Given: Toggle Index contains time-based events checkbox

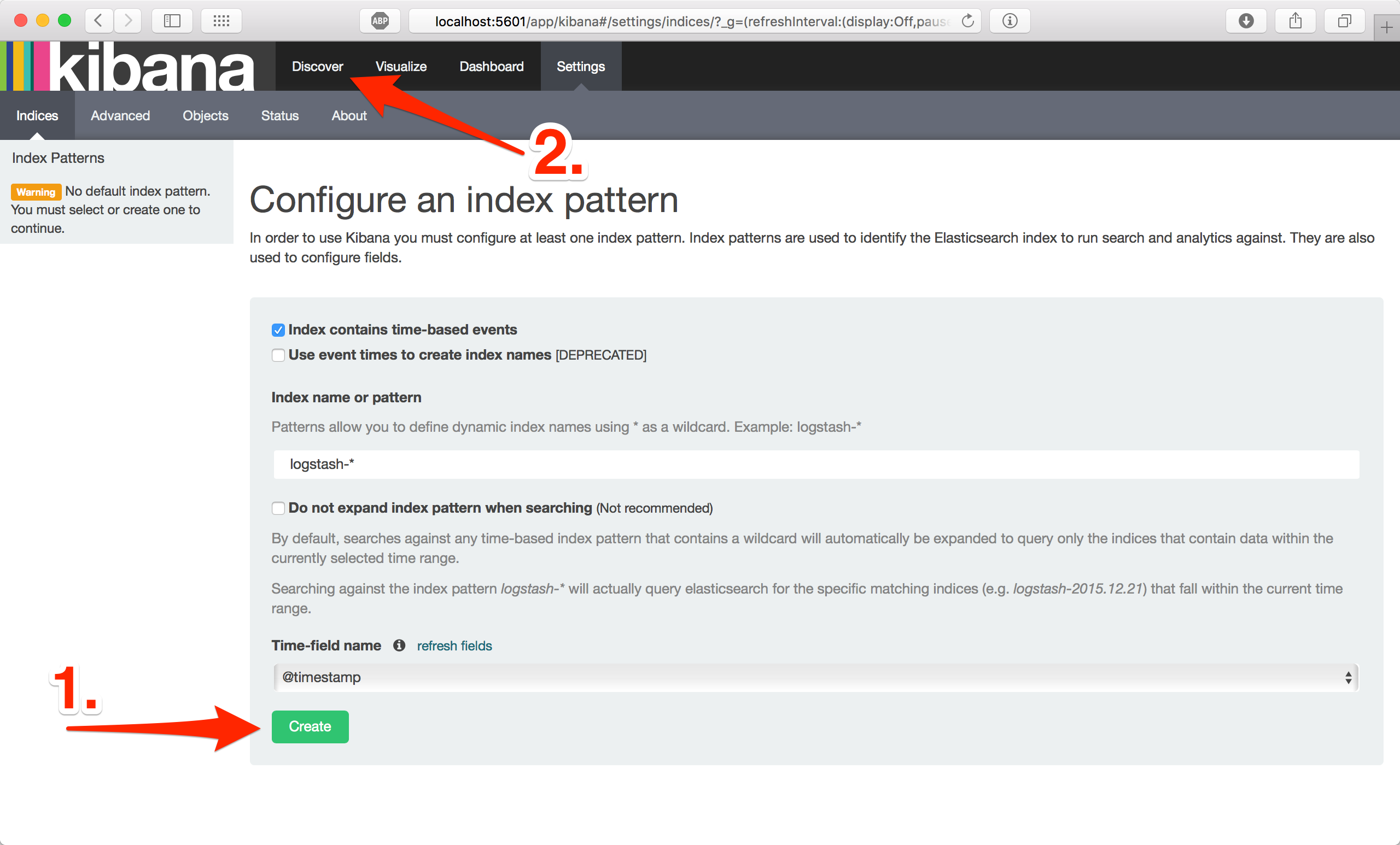Looking at the screenshot, I should (x=278, y=329).
